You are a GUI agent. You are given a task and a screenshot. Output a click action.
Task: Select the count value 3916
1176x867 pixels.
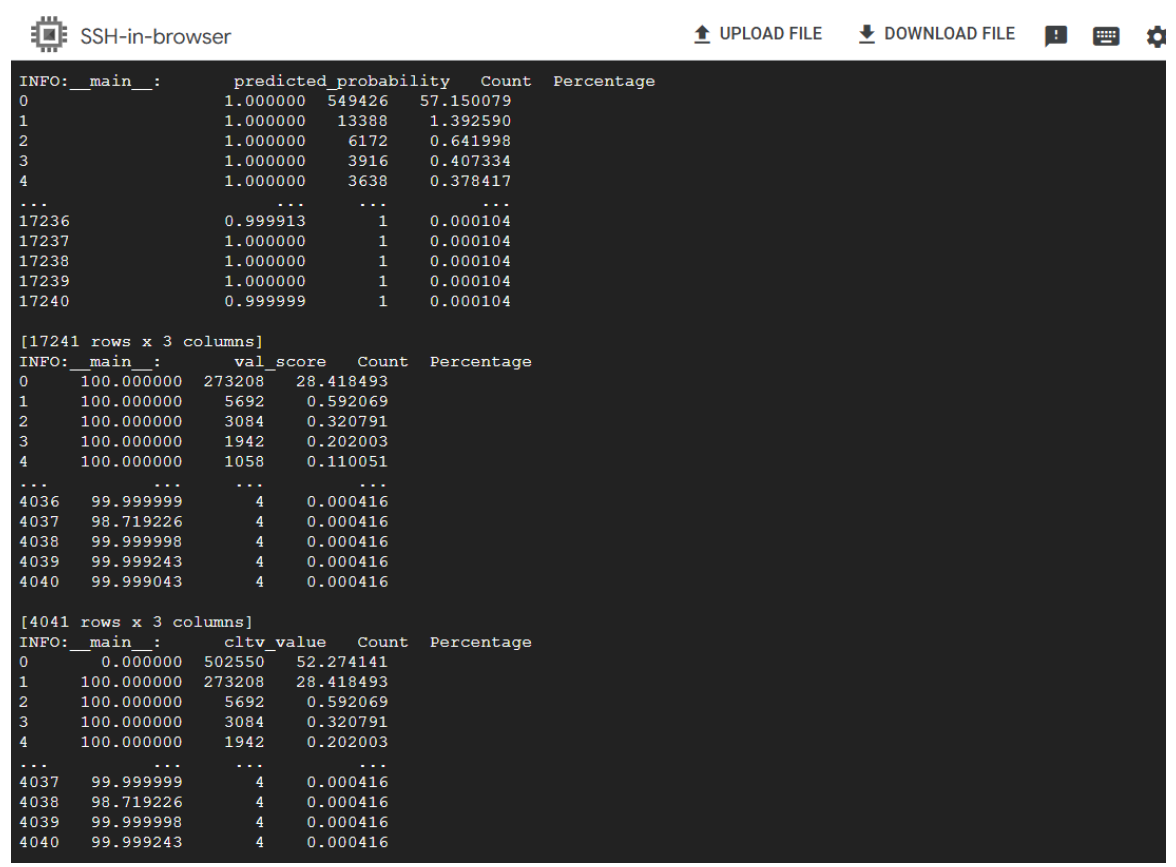(368, 161)
